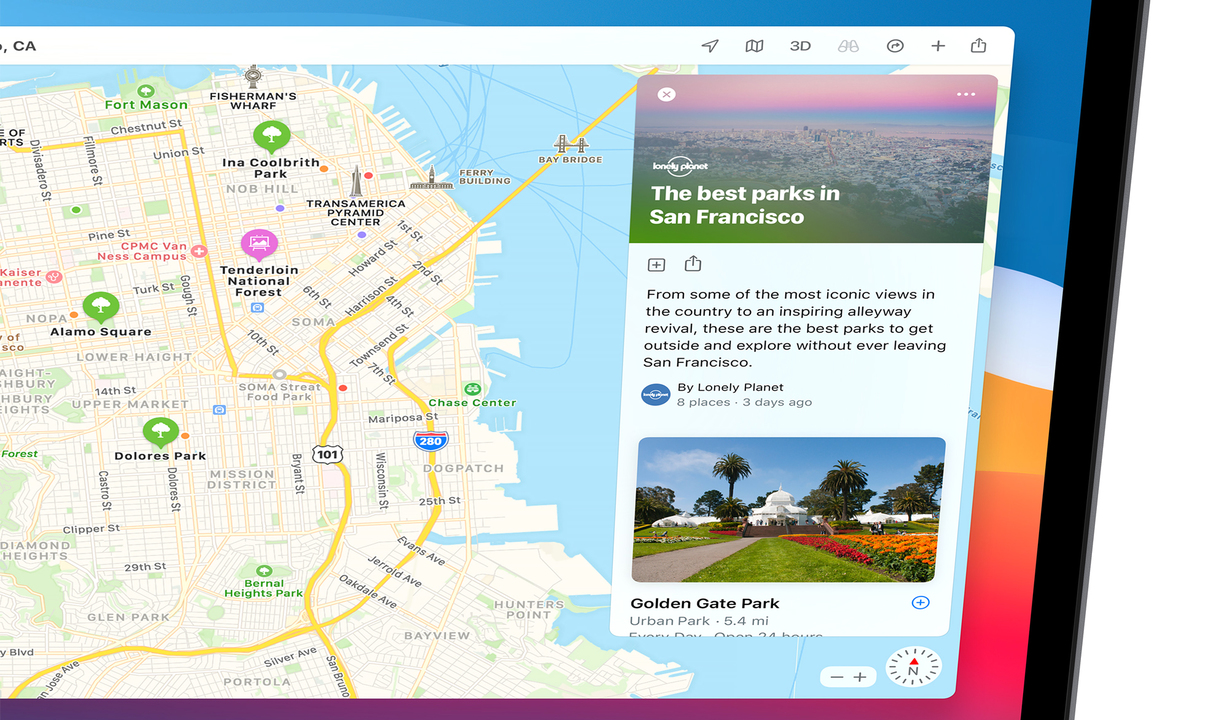Screen dimensions: 1229x720
Task: Add Golden Gate Park with plus button
Action: pyautogui.click(x=921, y=602)
